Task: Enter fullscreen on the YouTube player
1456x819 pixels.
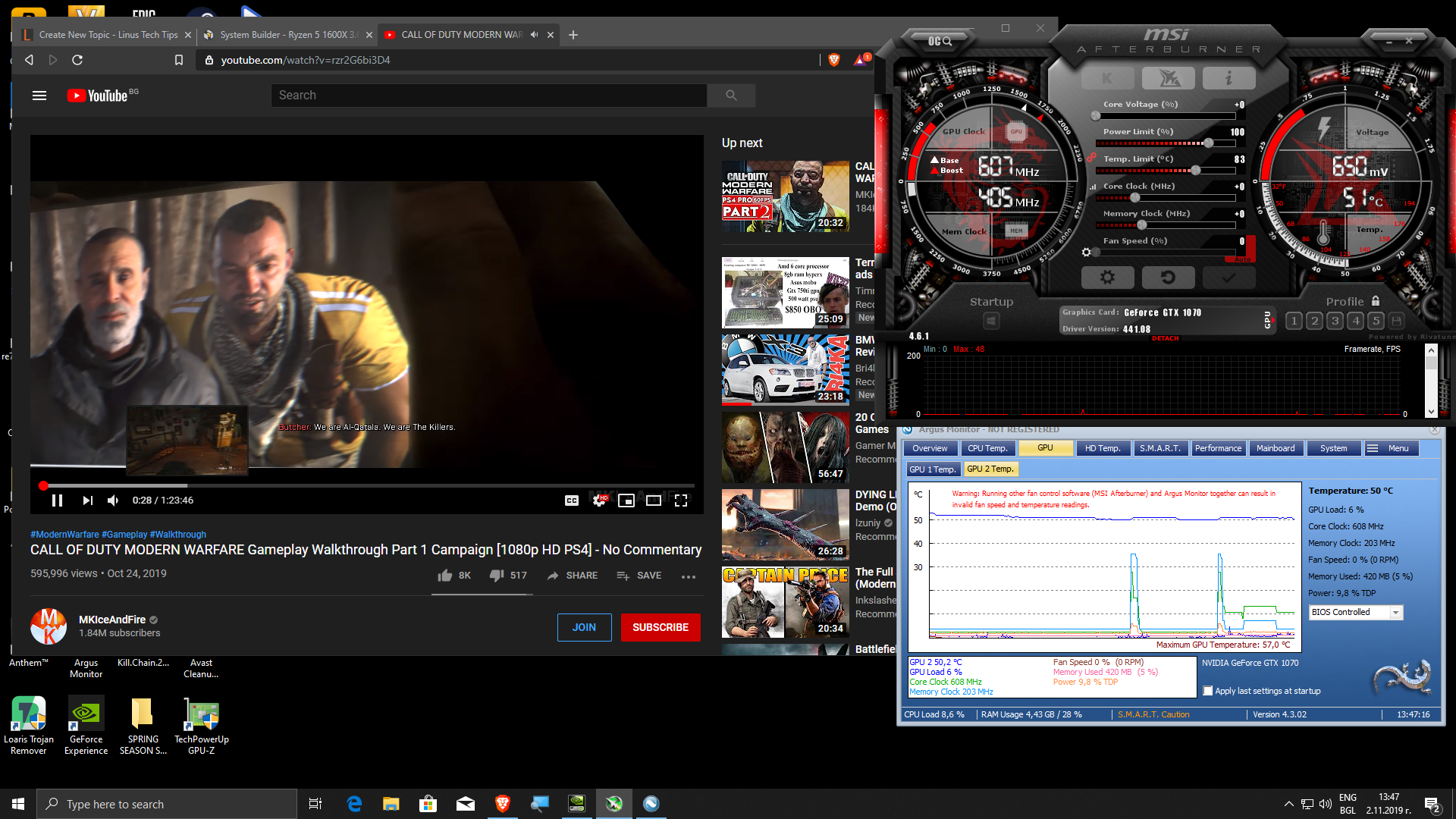Action: [x=681, y=500]
